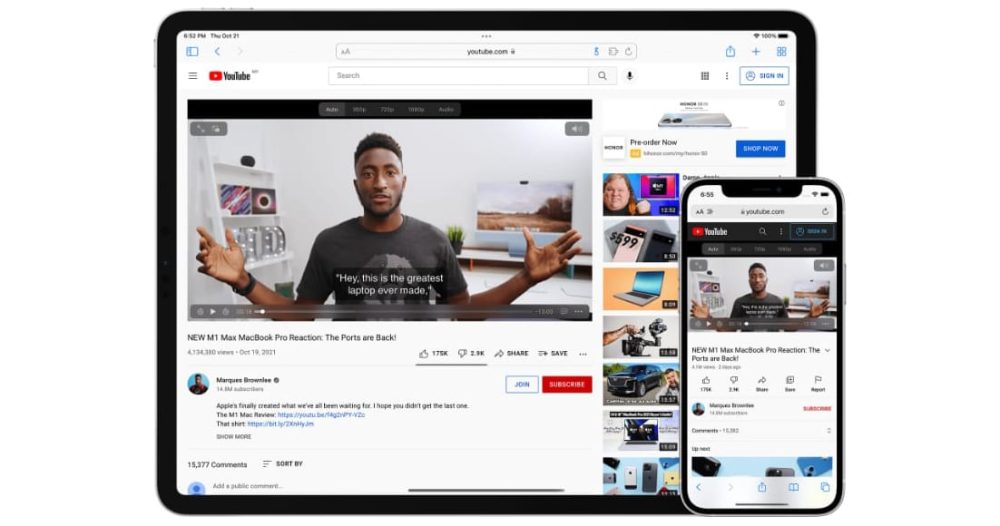The width and height of the screenshot is (1000, 526).
Task: Like the video with the 175K thumbs-up
Action: click(x=432, y=353)
